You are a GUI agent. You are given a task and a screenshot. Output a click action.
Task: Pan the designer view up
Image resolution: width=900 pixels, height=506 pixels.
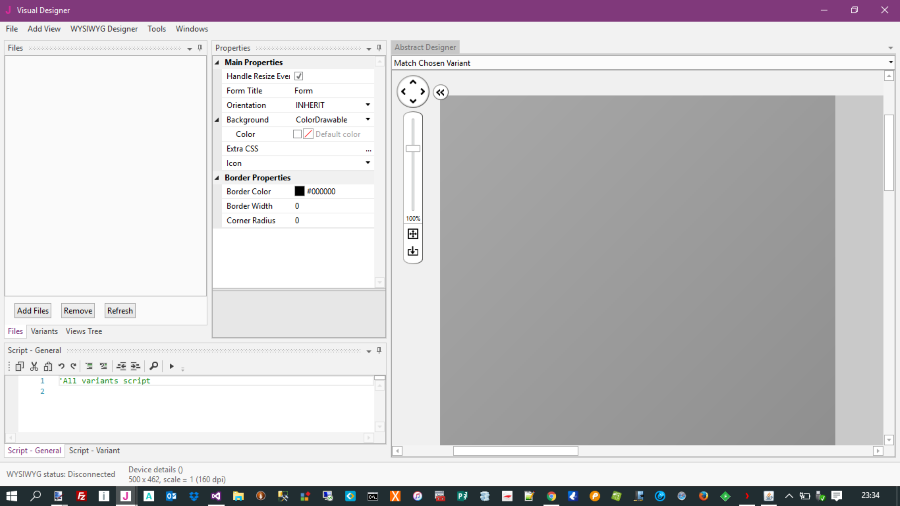coord(413,83)
